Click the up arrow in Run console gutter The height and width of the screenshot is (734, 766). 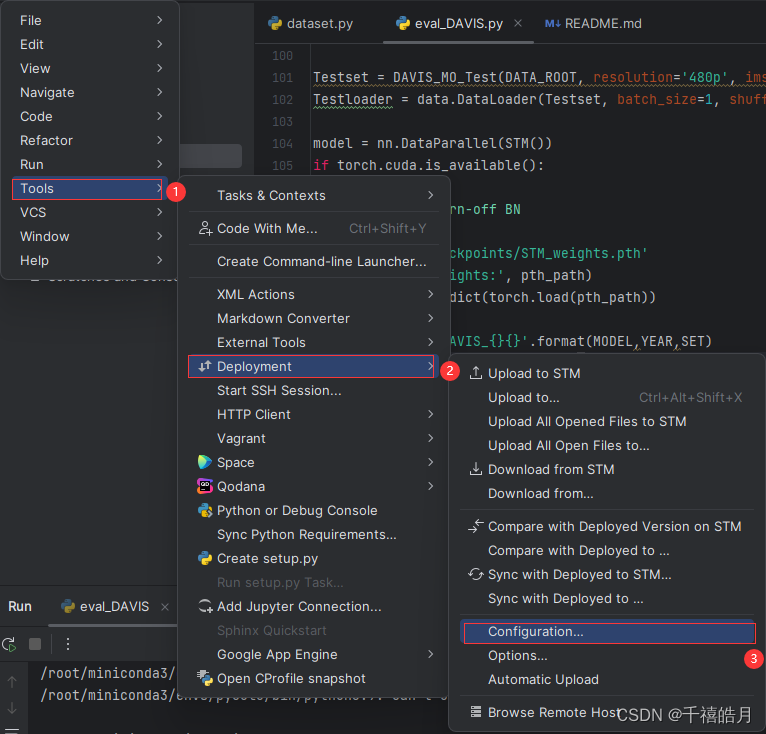(12, 682)
